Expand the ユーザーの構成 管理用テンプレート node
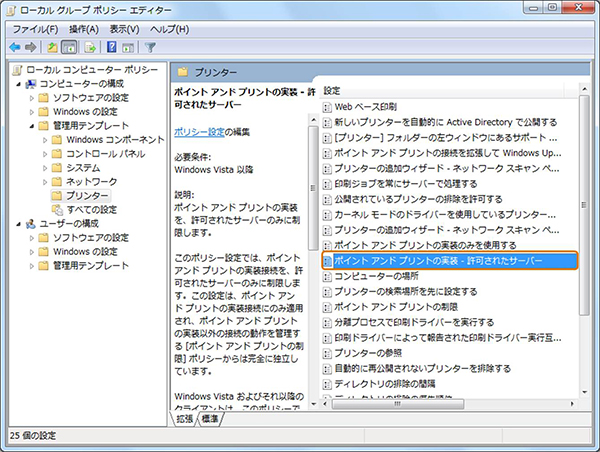This screenshot has width=600, height=452. (32, 265)
